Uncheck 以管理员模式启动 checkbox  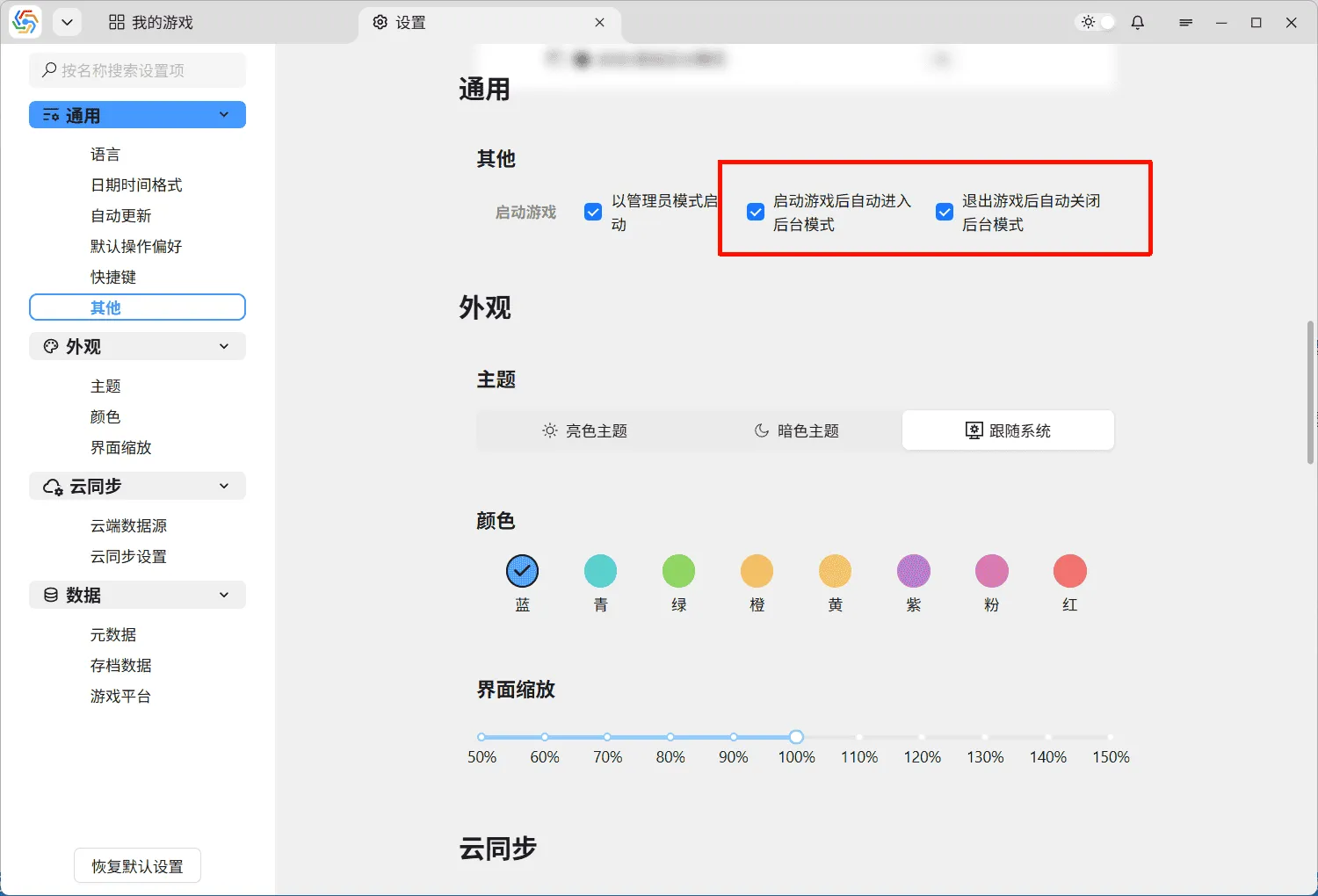tap(593, 211)
